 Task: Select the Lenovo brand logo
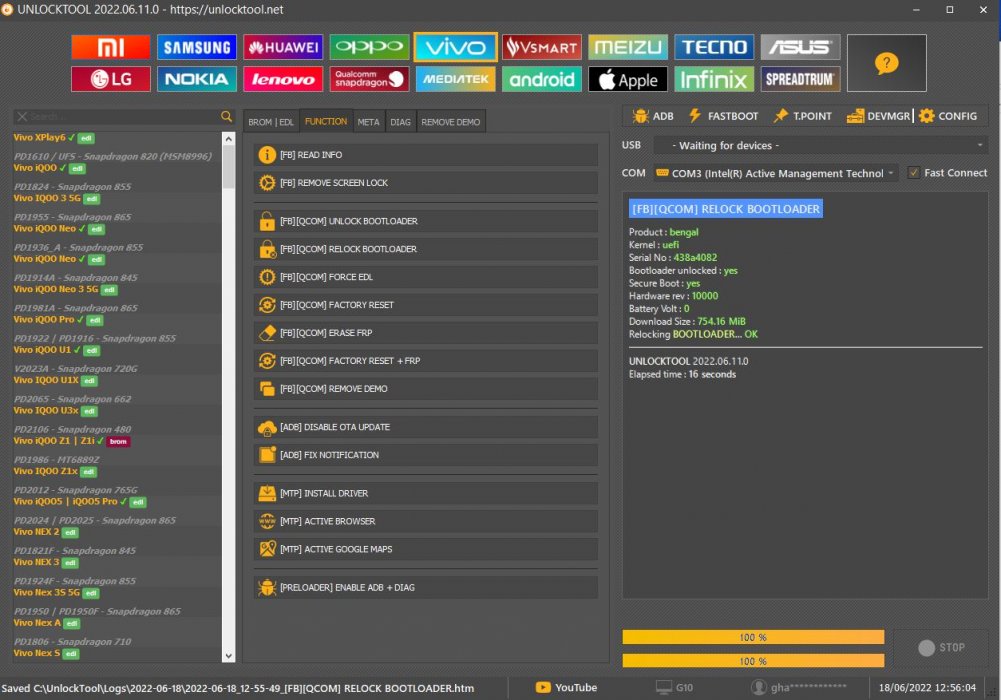pyautogui.click(x=283, y=79)
